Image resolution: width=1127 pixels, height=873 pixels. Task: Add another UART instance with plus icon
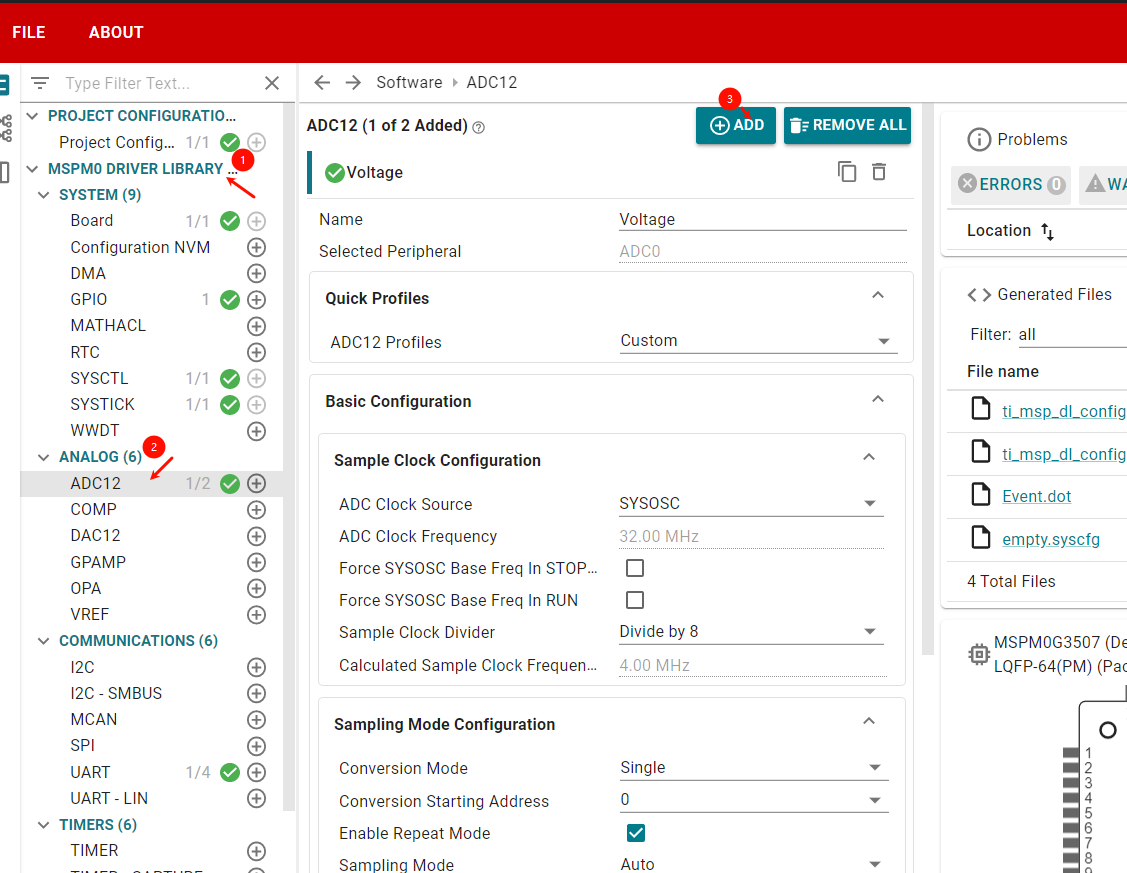(x=257, y=772)
